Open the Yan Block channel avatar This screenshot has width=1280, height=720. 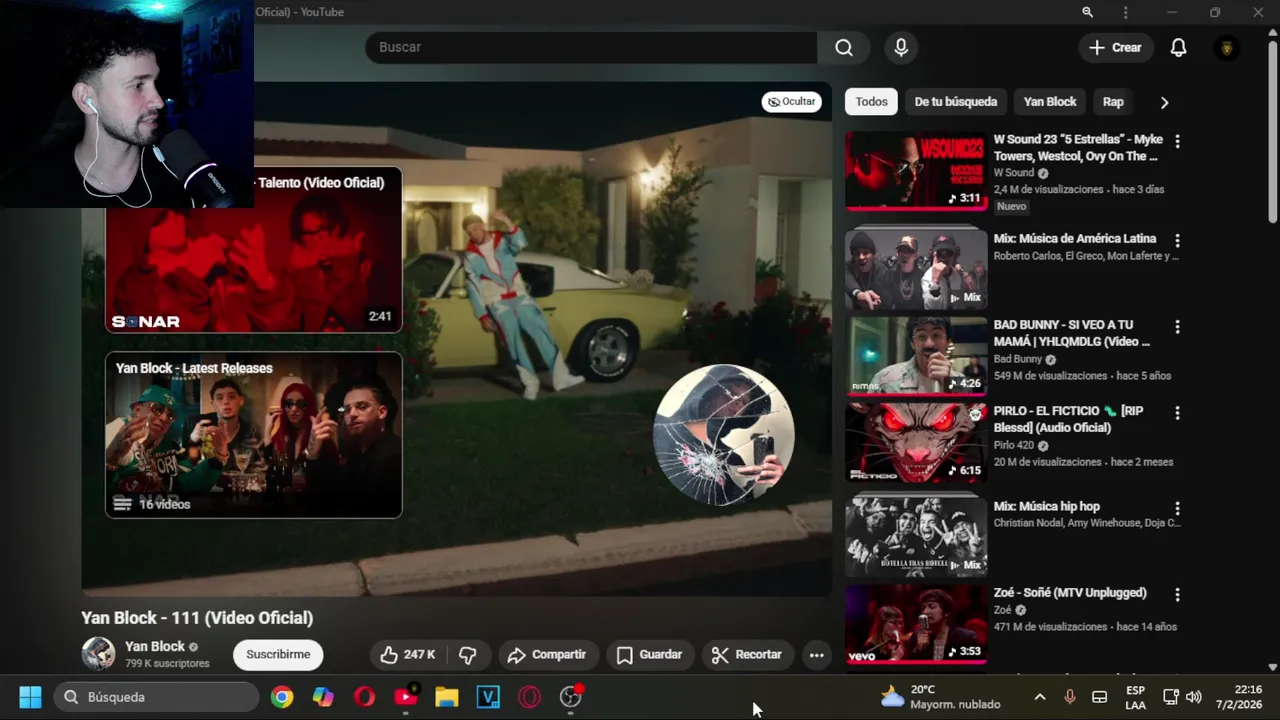tap(98, 654)
